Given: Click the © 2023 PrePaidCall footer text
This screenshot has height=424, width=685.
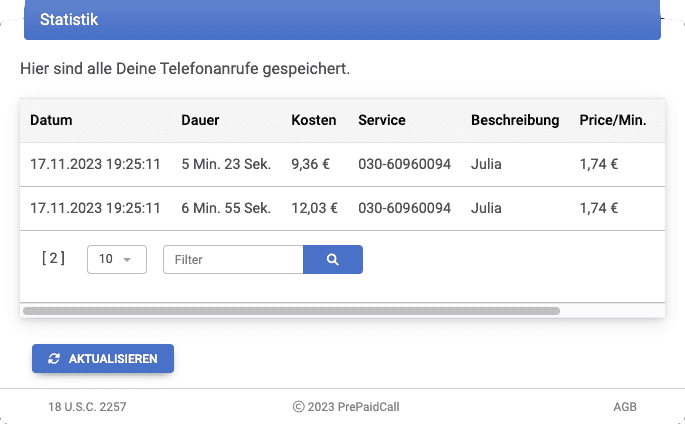Looking at the screenshot, I should point(346,407).
